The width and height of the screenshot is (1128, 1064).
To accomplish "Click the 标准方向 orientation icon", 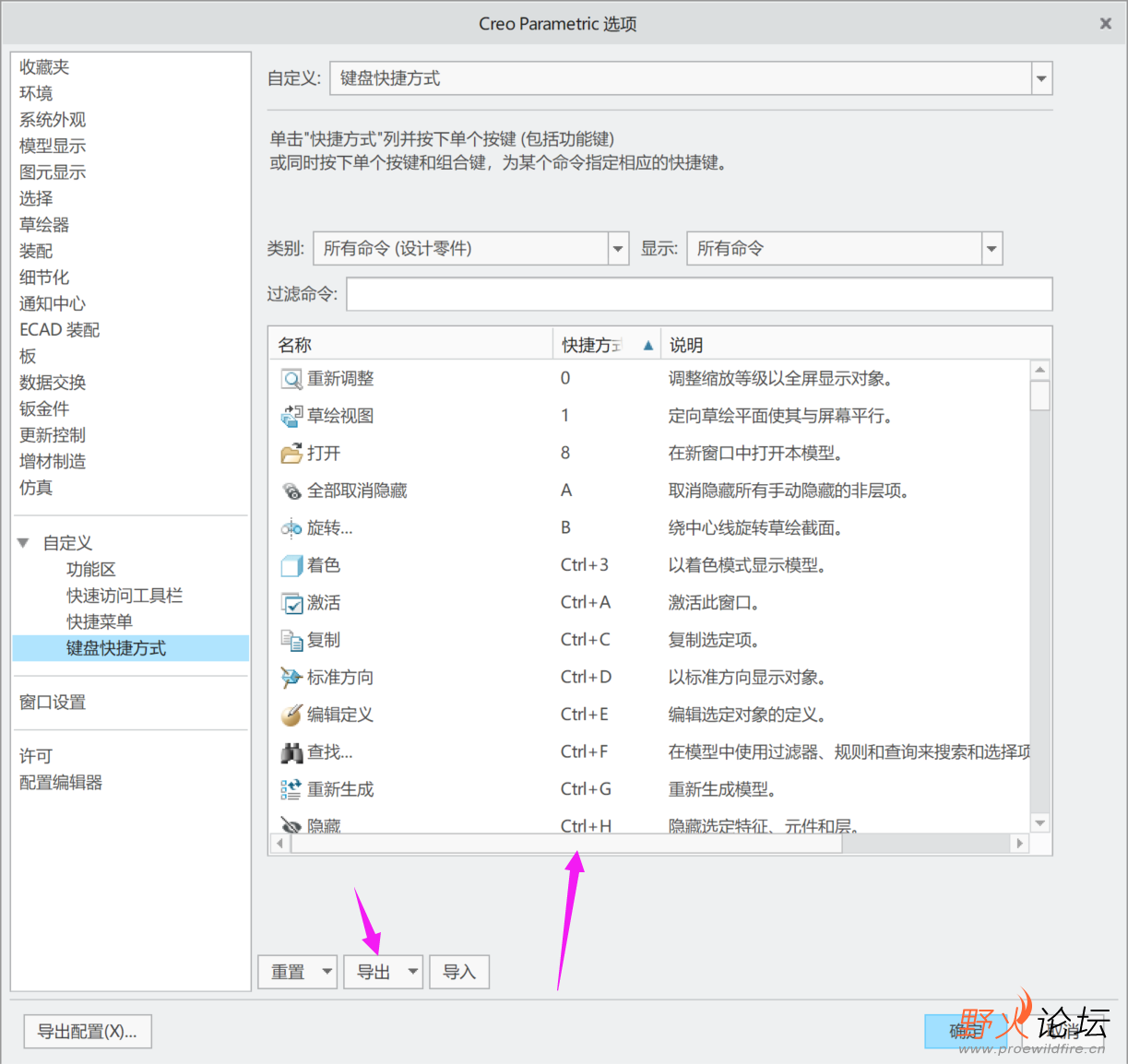I will pyautogui.click(x=291, y=678).
